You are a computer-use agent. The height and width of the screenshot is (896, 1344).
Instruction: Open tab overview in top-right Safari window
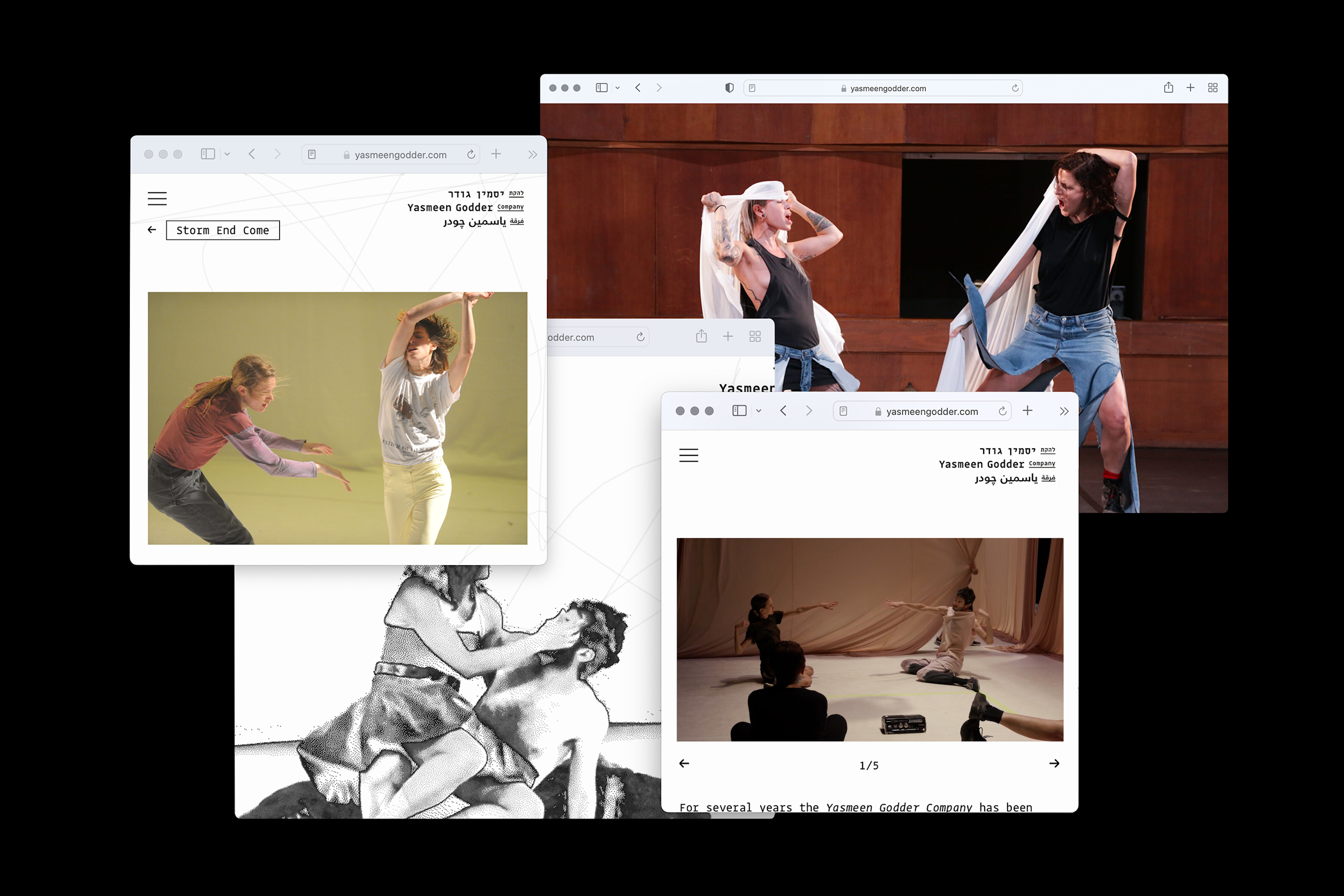pos(1212,87)
